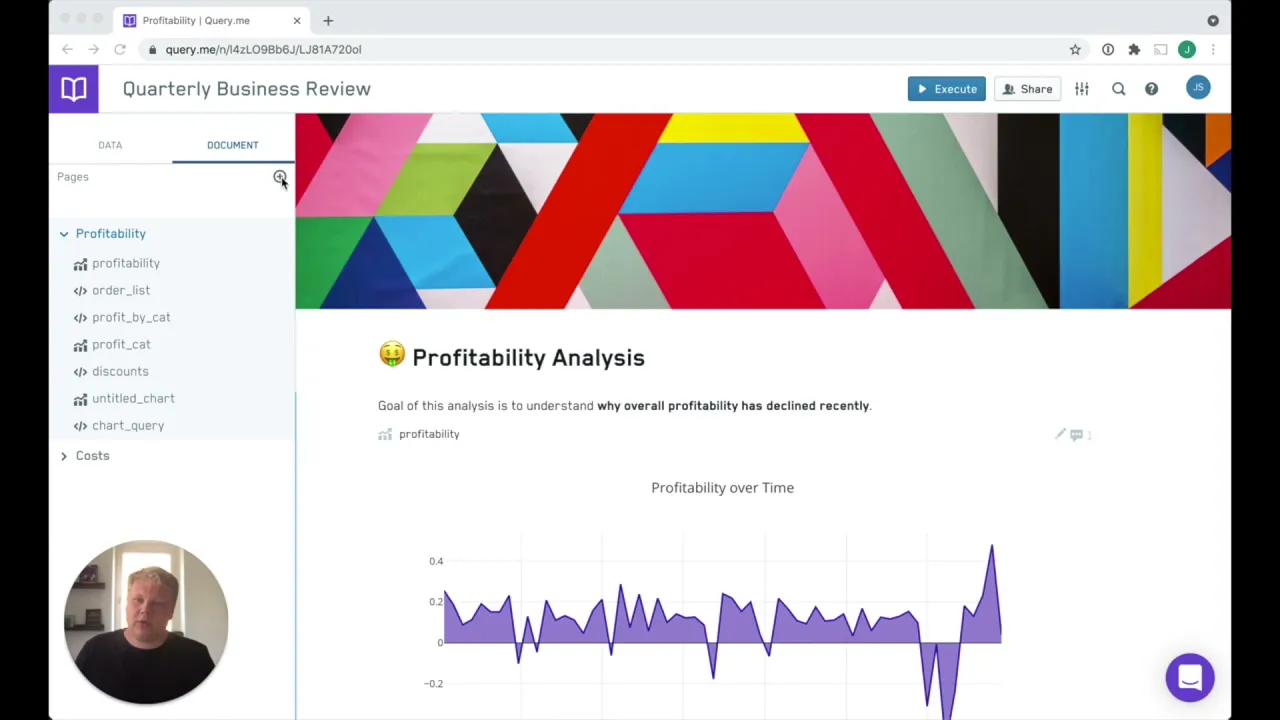Click the edit pencil on profitability block
The height and width of the screenshot is (720, 1280).
(1060, 434)
